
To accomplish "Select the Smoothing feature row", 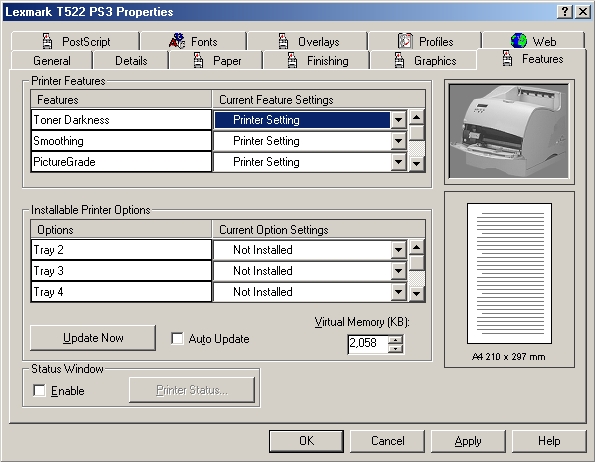I will pyautogui.click(x=121, y=141).
